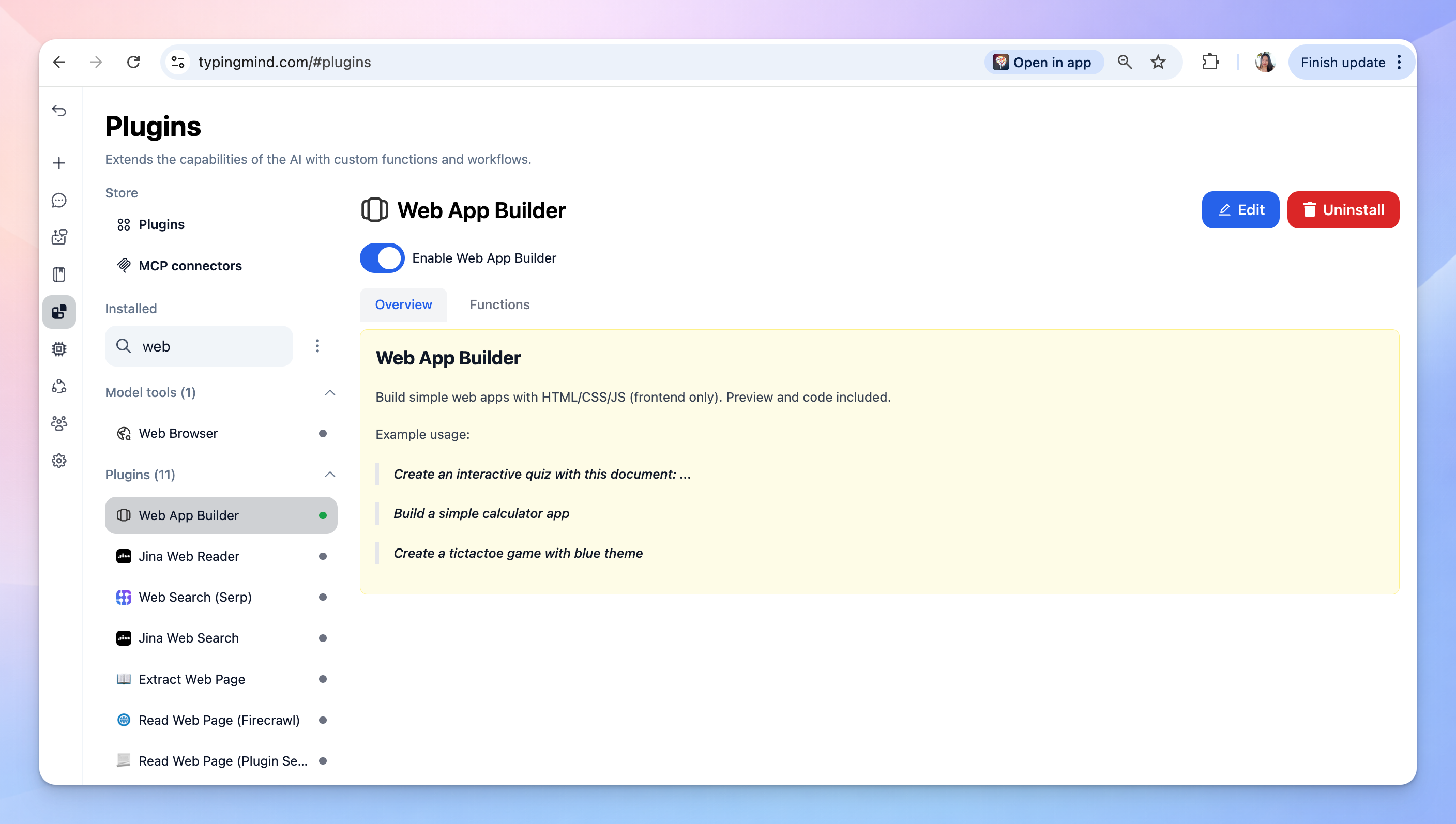Viewport: 1456px width, 824px height.
Task: Click browser back navigation arrow
Action: (59, 62)
